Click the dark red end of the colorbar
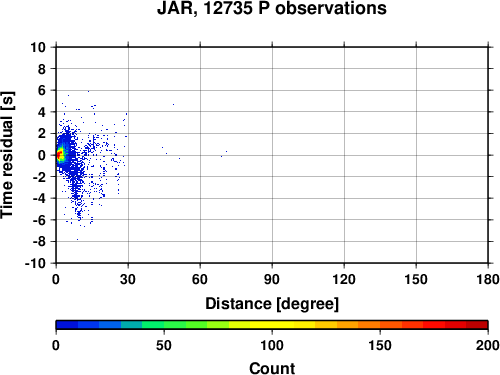Viewport: 500px width, 375px height. (477, 325)
